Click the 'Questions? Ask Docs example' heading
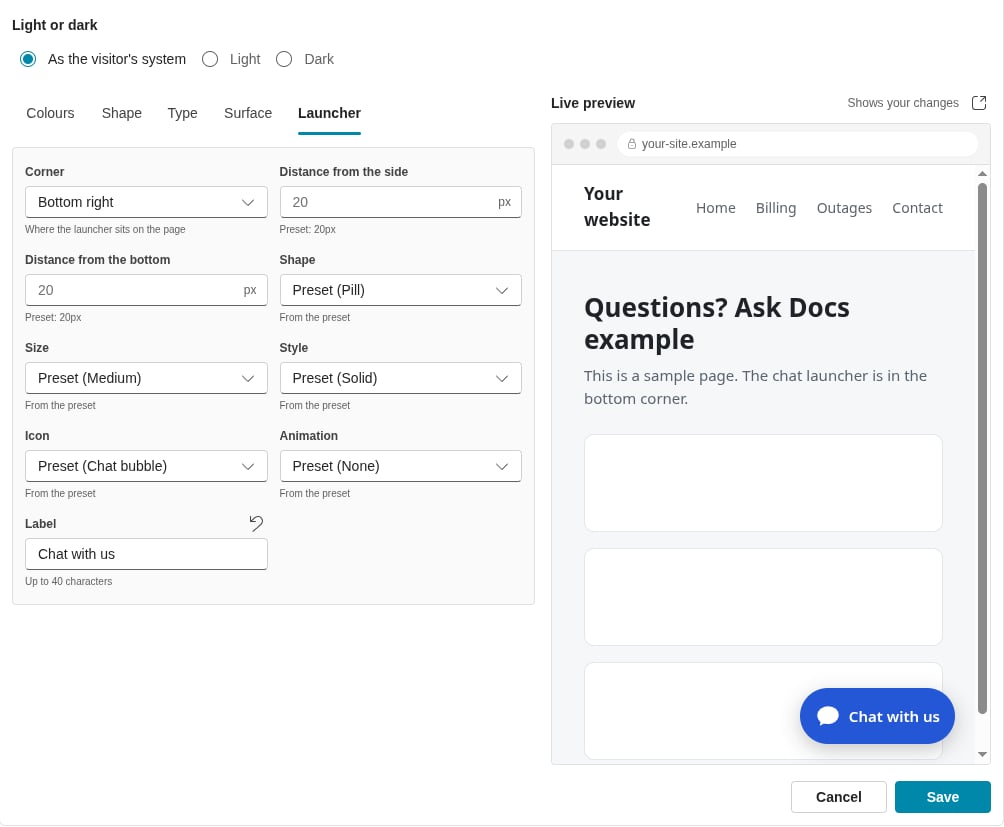This screenshot has width=1004, height=827. pos(717,324)
